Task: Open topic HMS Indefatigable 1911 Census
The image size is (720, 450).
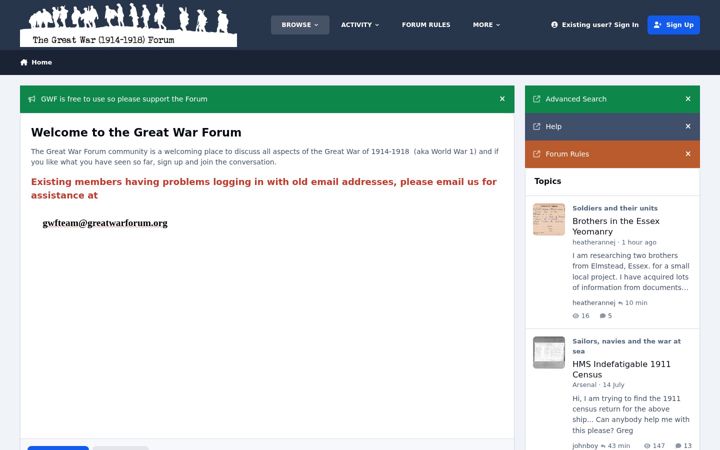Action: [x=621, y=369]
